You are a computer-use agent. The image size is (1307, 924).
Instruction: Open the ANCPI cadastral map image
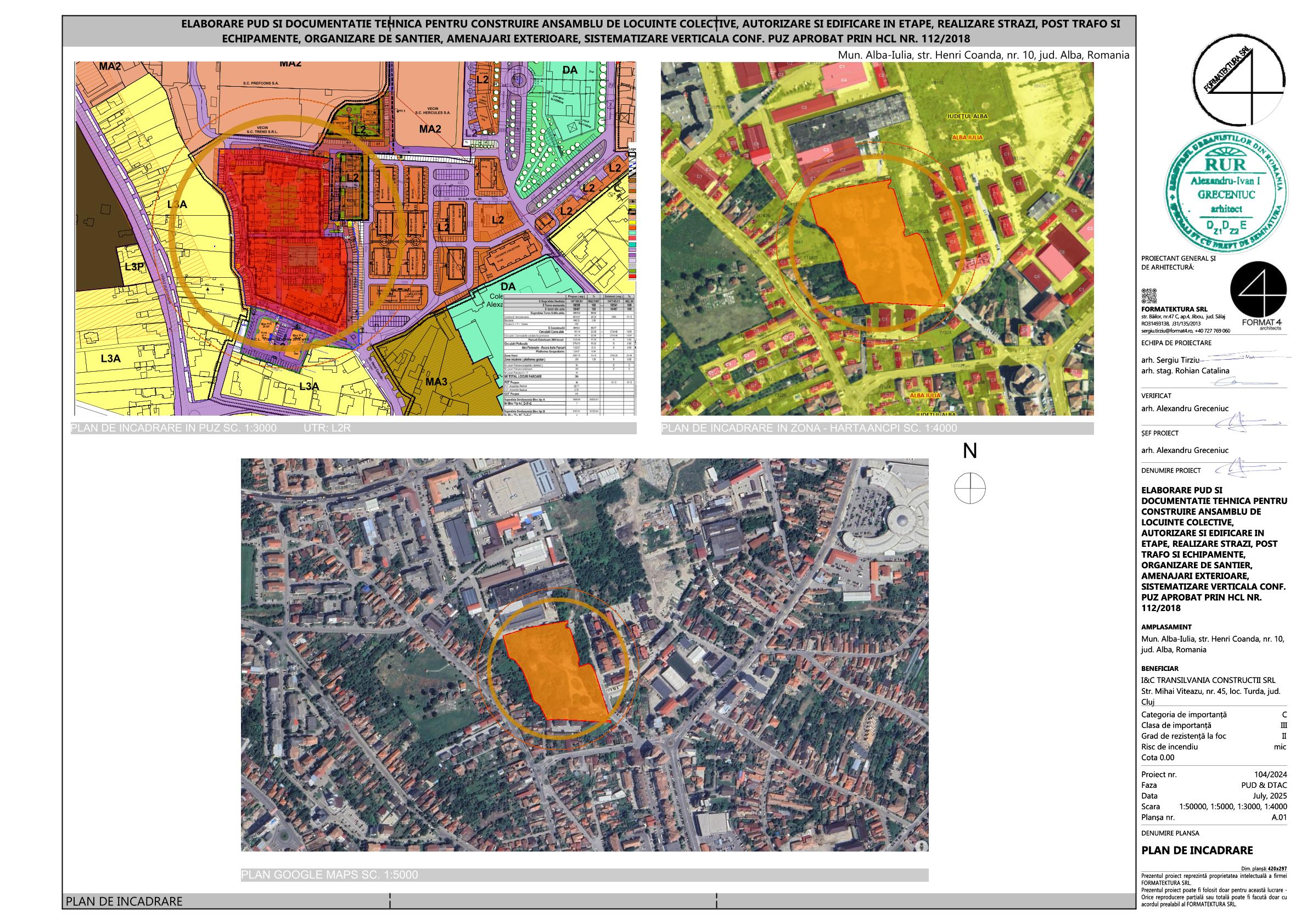[877, 238]
